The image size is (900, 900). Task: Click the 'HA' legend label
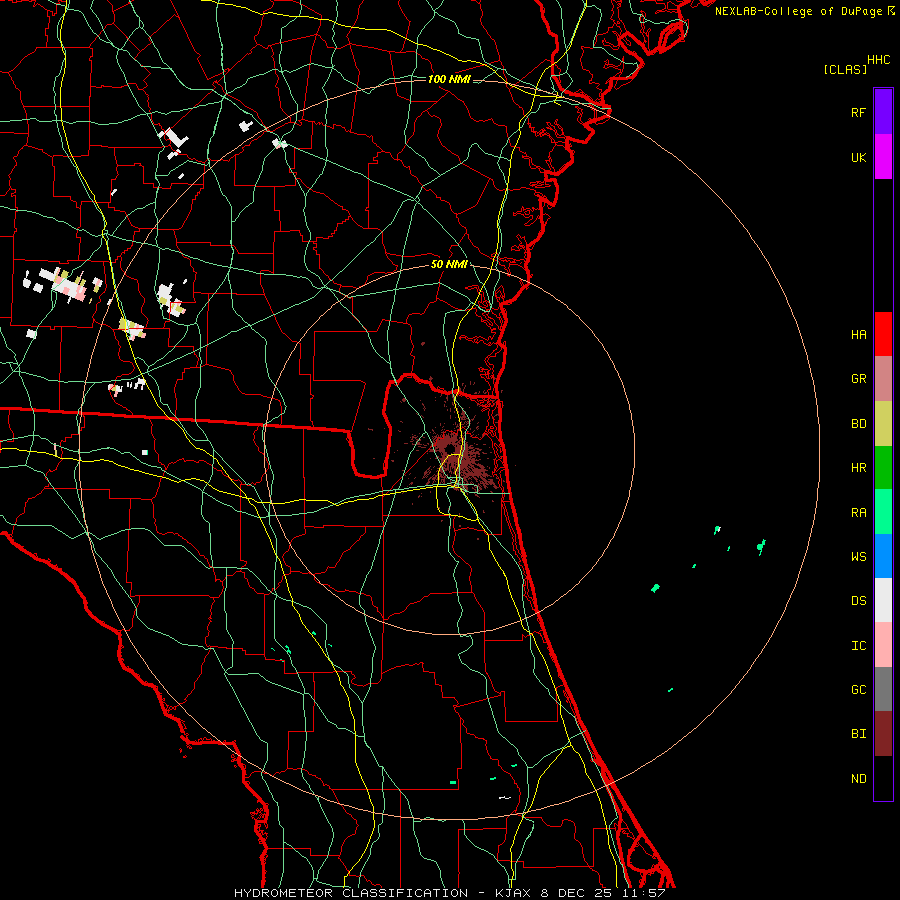click(x=858, y=335)
